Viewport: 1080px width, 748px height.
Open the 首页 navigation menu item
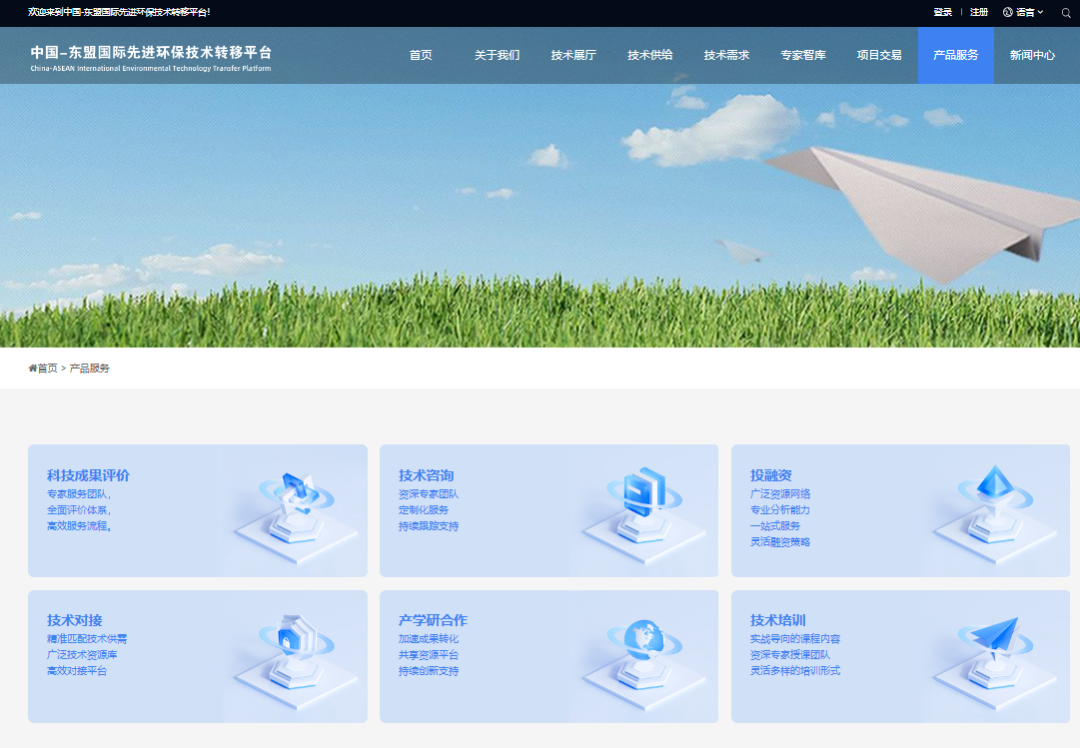[421, 56]
